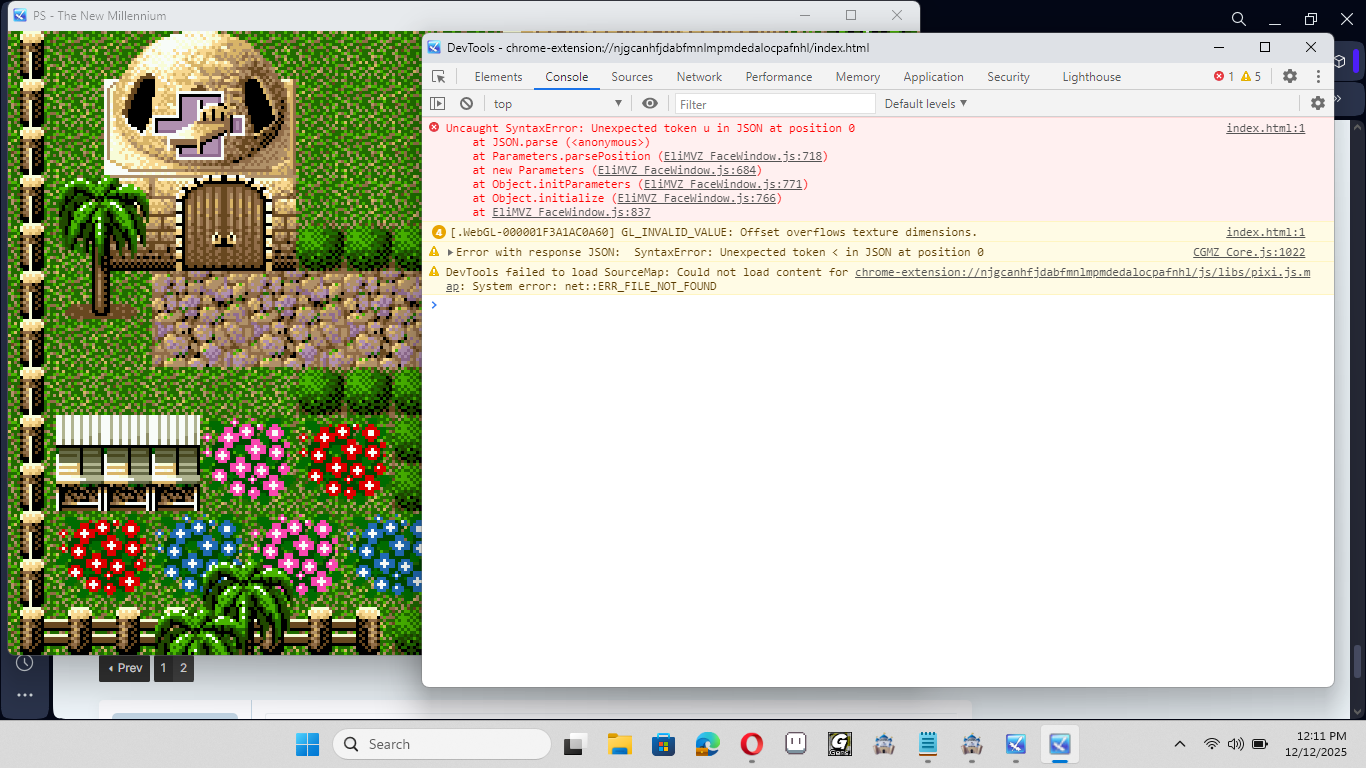
Task: Open the Network tab
Action: tap(699, 77)
